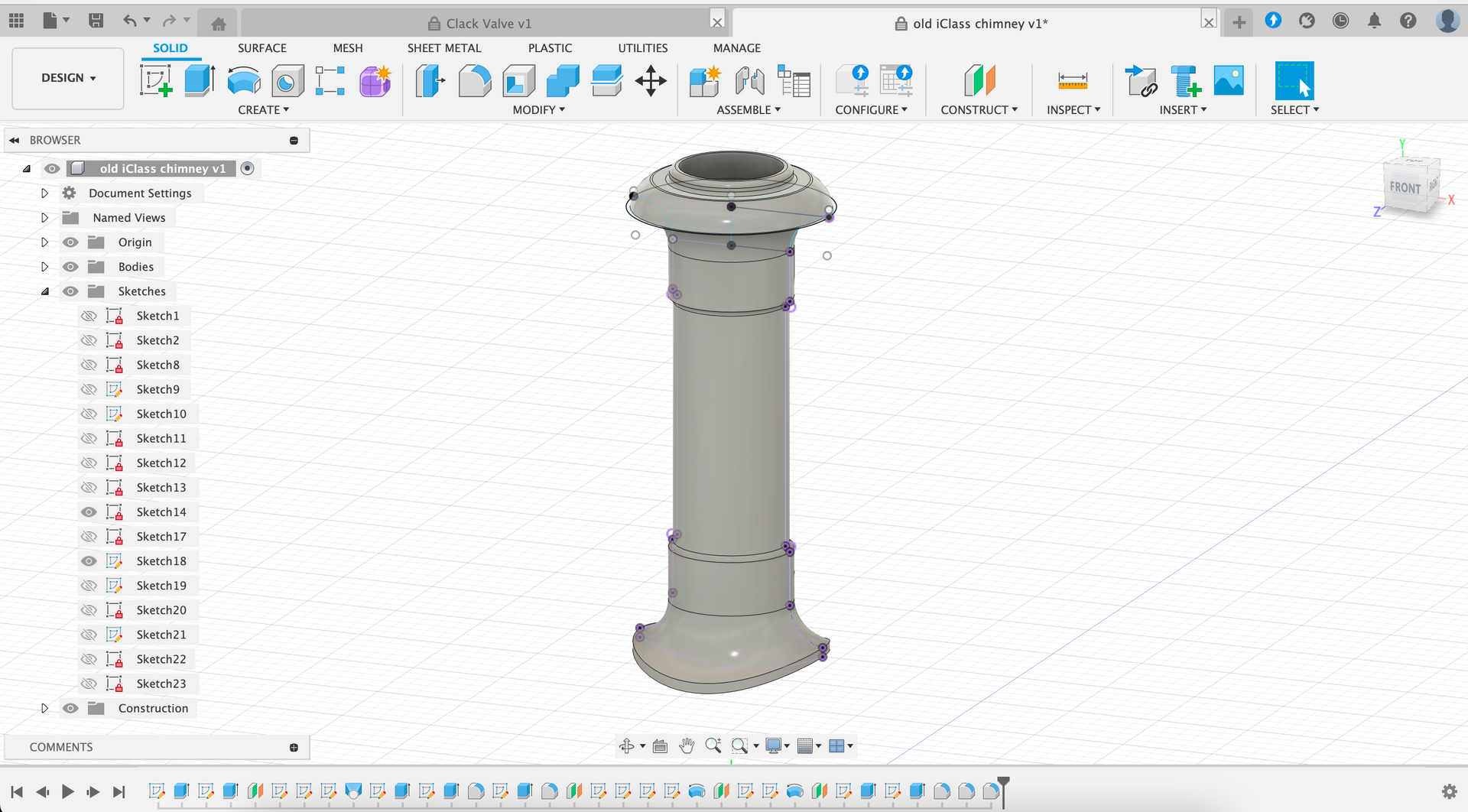Select the Move/Copy tool icon
The height and width of the screenshot is (812, 1468).
651,80
